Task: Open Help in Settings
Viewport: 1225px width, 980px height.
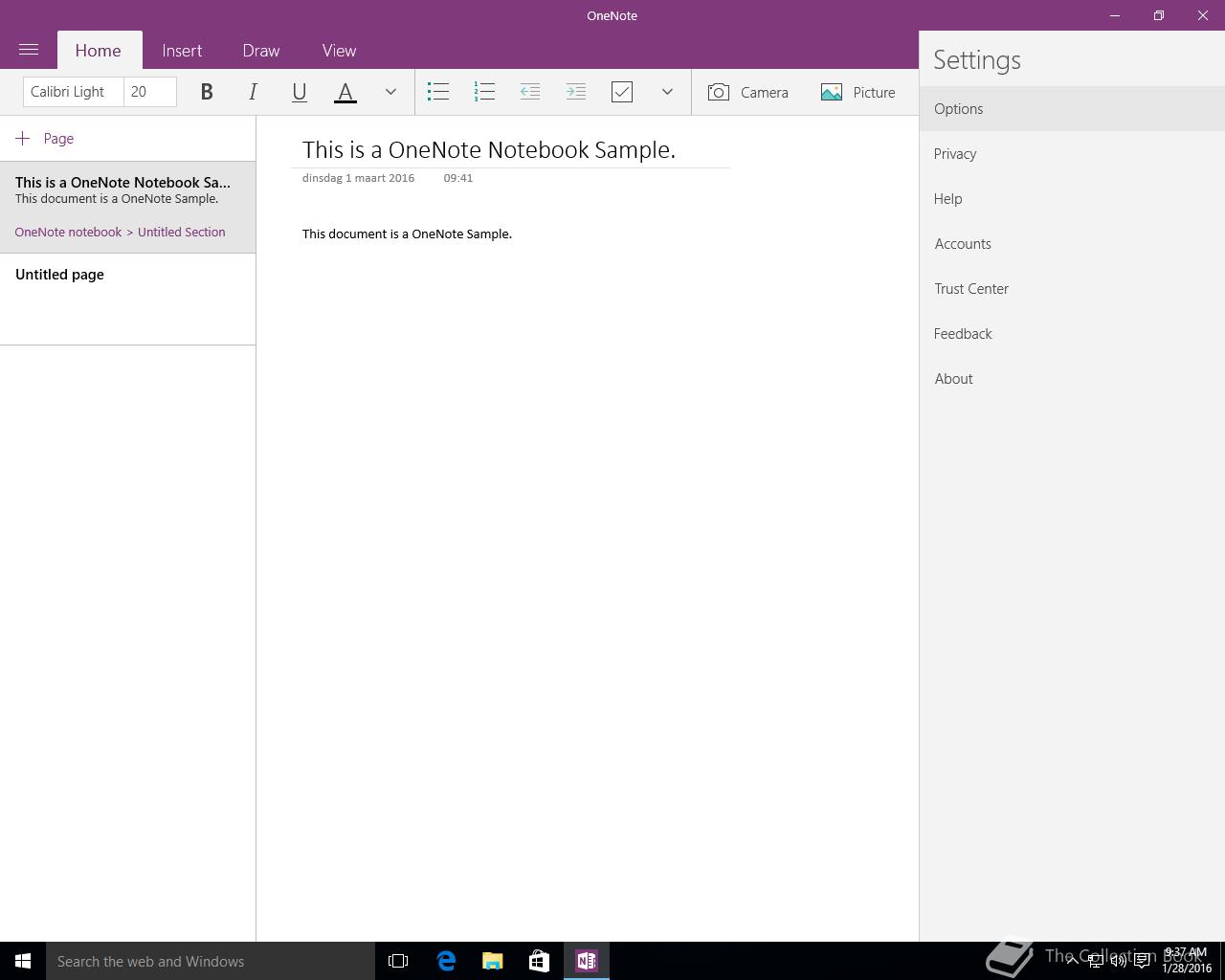Action: (1072, 199)
